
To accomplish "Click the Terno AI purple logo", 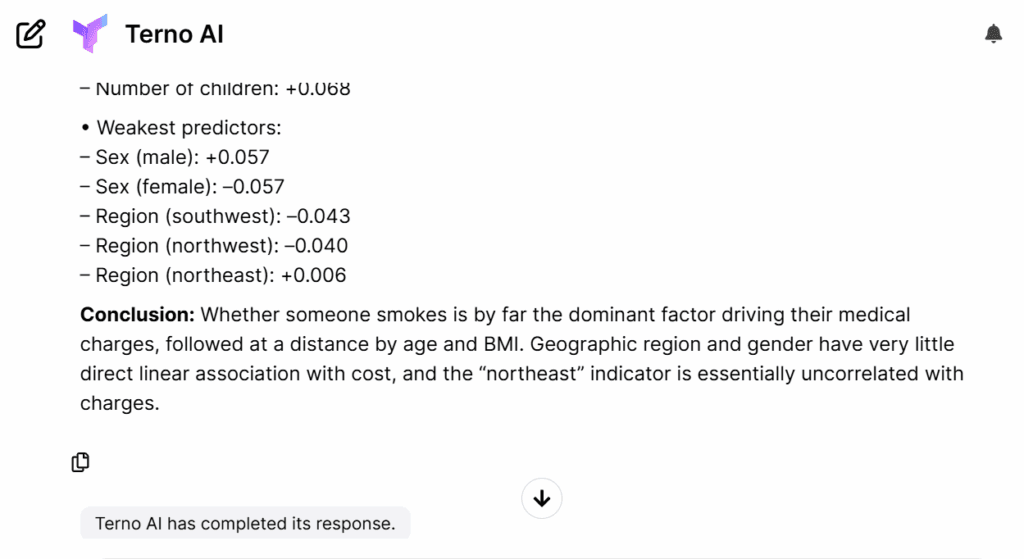I will click(x=89, y=34).
